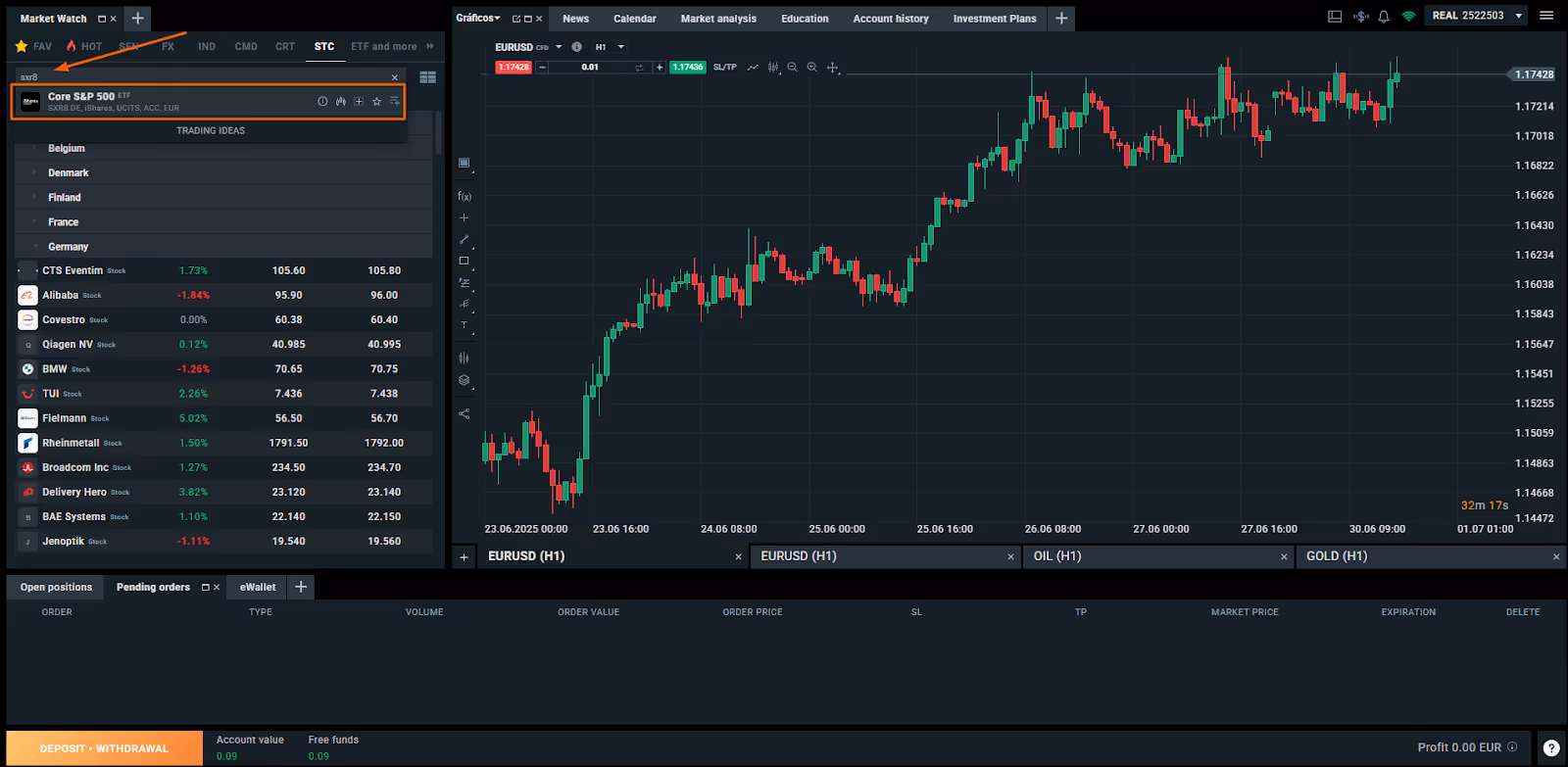Viewport: 1568px width, 767px height.
Task: Open the main hamburger menu
Action: (x=1546, y=16)
